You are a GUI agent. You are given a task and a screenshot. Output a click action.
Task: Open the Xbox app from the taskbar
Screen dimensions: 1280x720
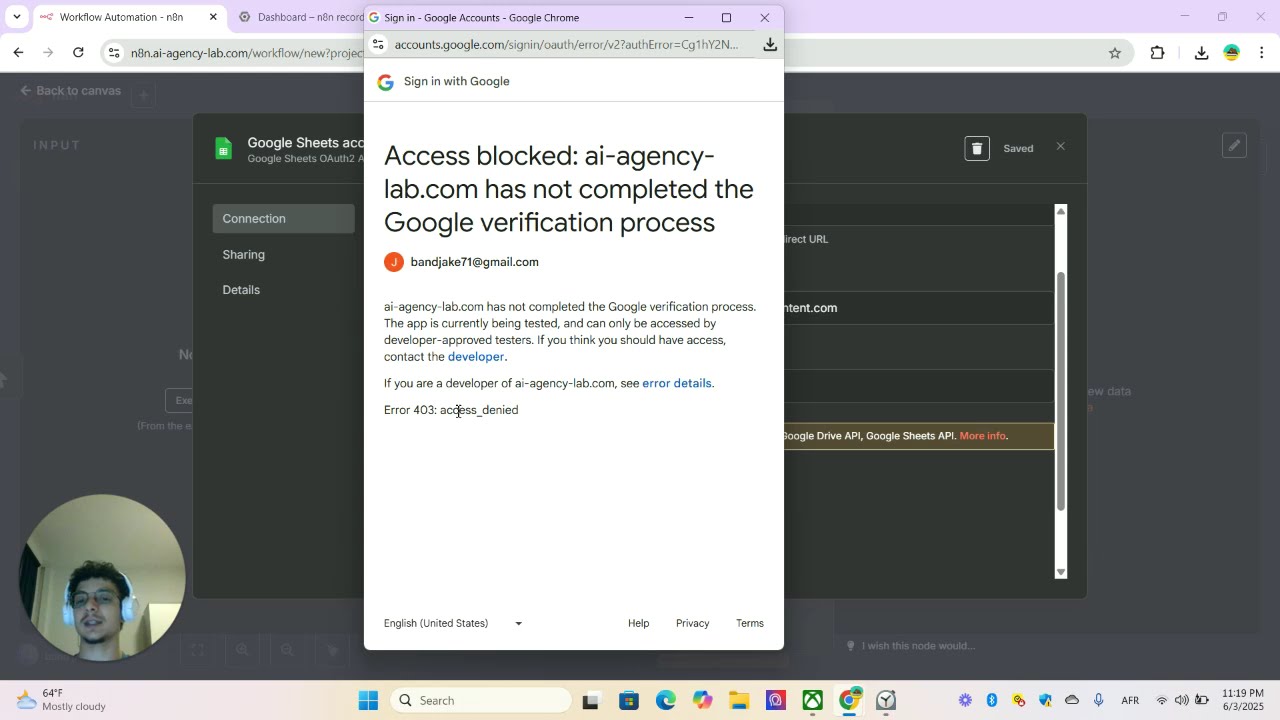[x=812, y=700]
